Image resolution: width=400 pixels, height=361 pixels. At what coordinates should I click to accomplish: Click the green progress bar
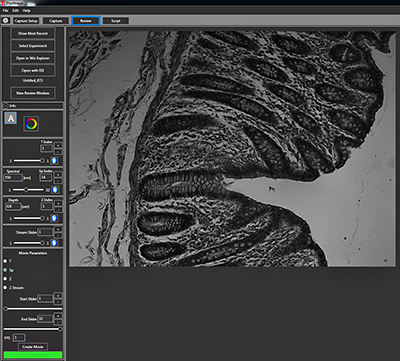click(33, 355)
